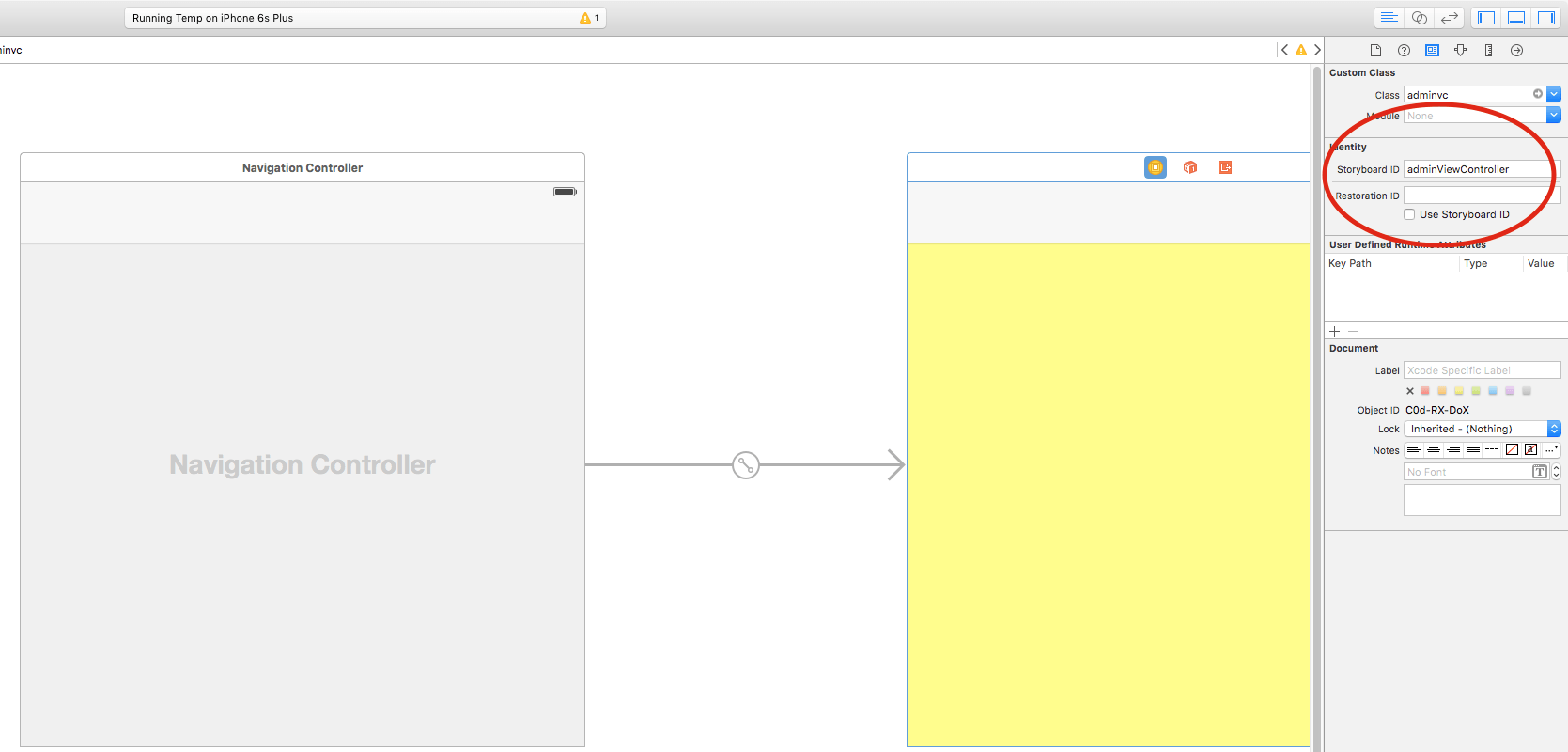Add a user defined runtime attribute
Viewport: 1568px width, 752px height.
coord(1335,332)
